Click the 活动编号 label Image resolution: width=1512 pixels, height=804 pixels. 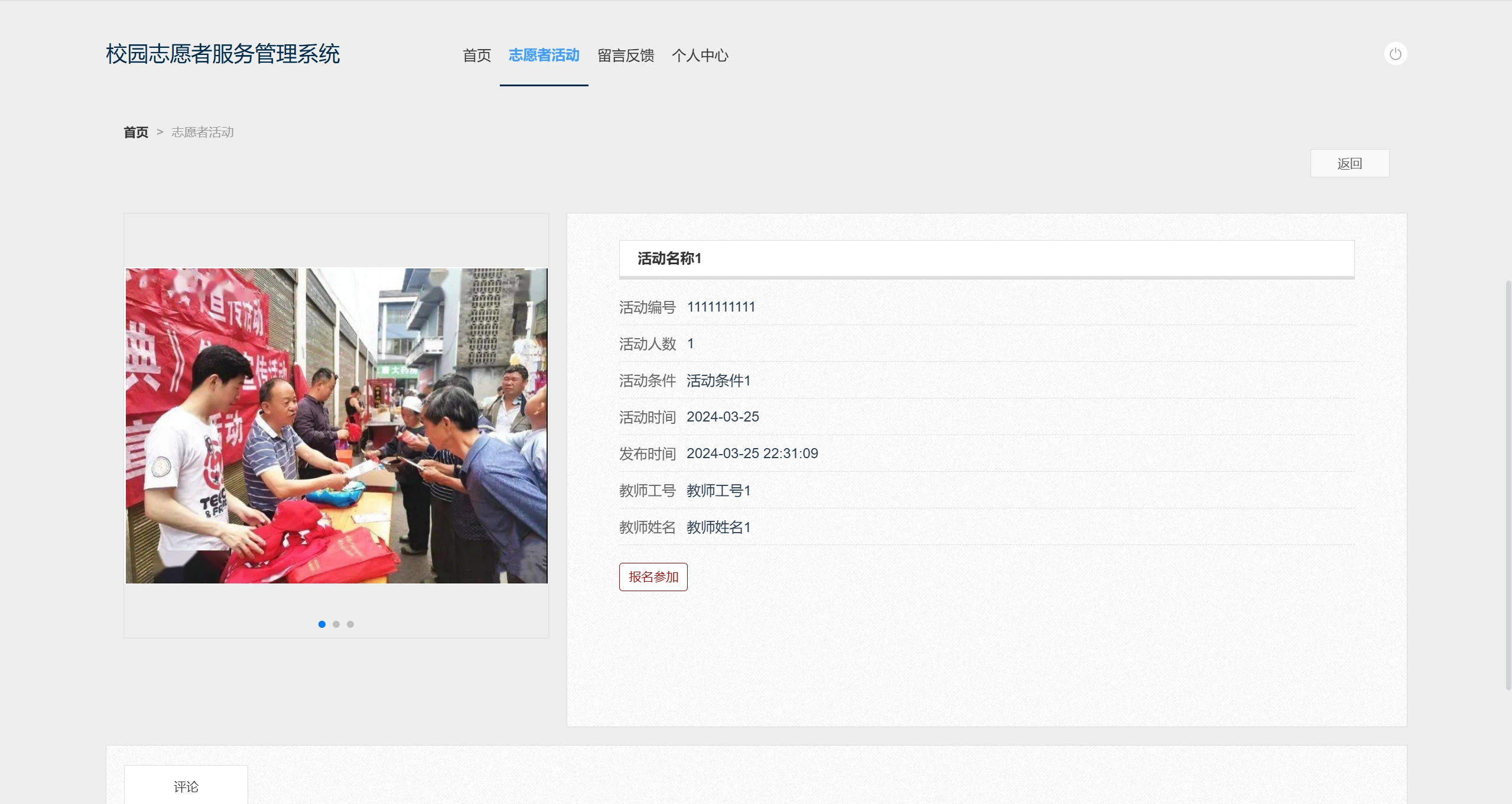point(648,307)
